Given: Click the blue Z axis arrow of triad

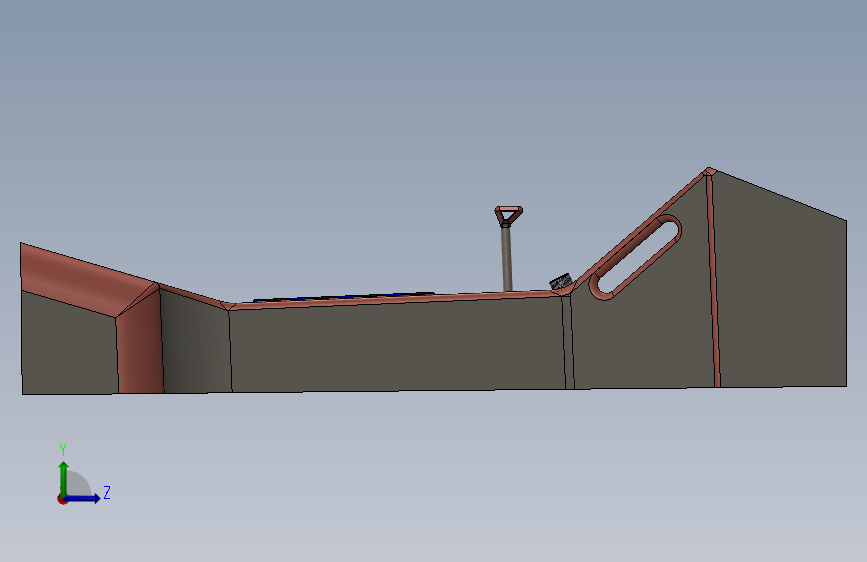Looking at the screenshot, I should pyautogui.click(x=83, y=498).
